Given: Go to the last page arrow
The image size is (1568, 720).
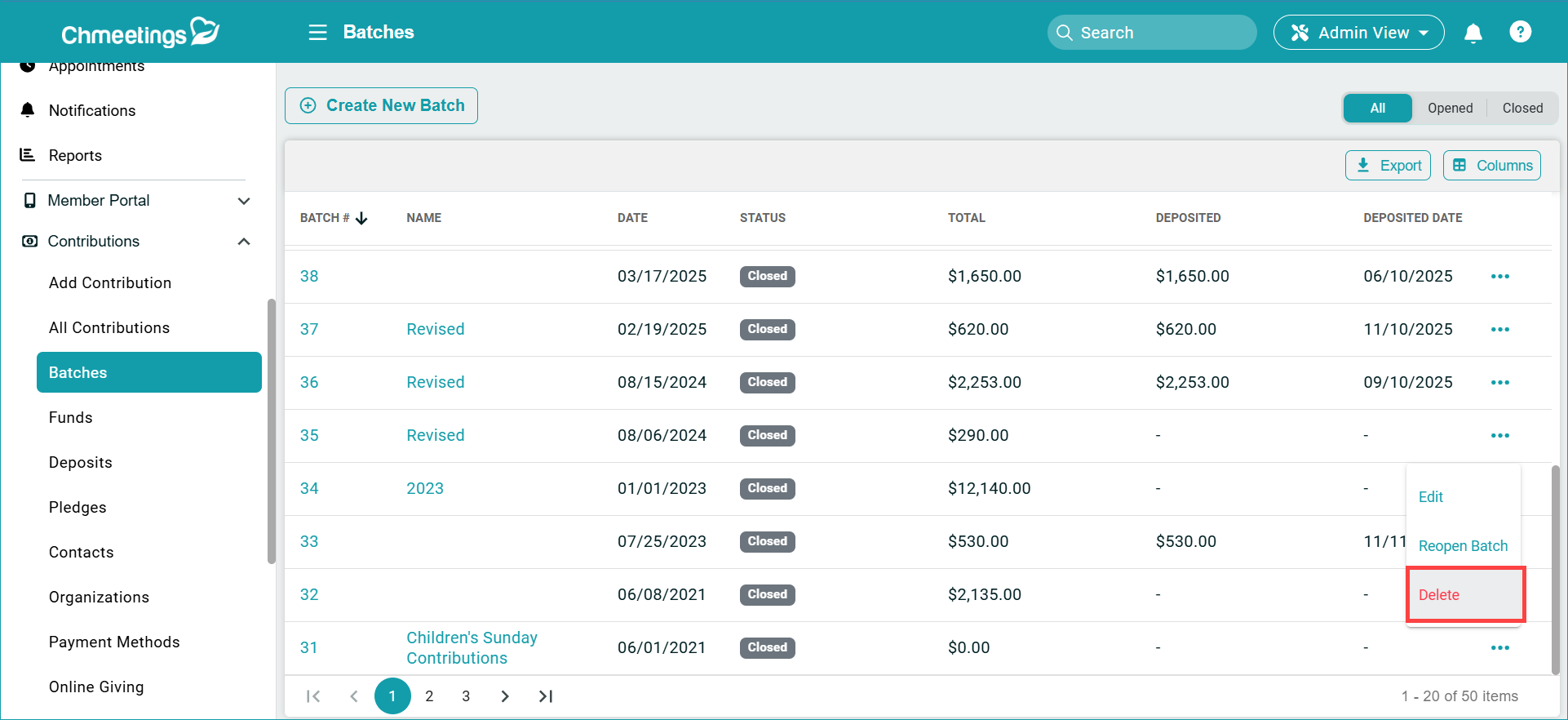Looking at the screenshot, I should 546,696.
